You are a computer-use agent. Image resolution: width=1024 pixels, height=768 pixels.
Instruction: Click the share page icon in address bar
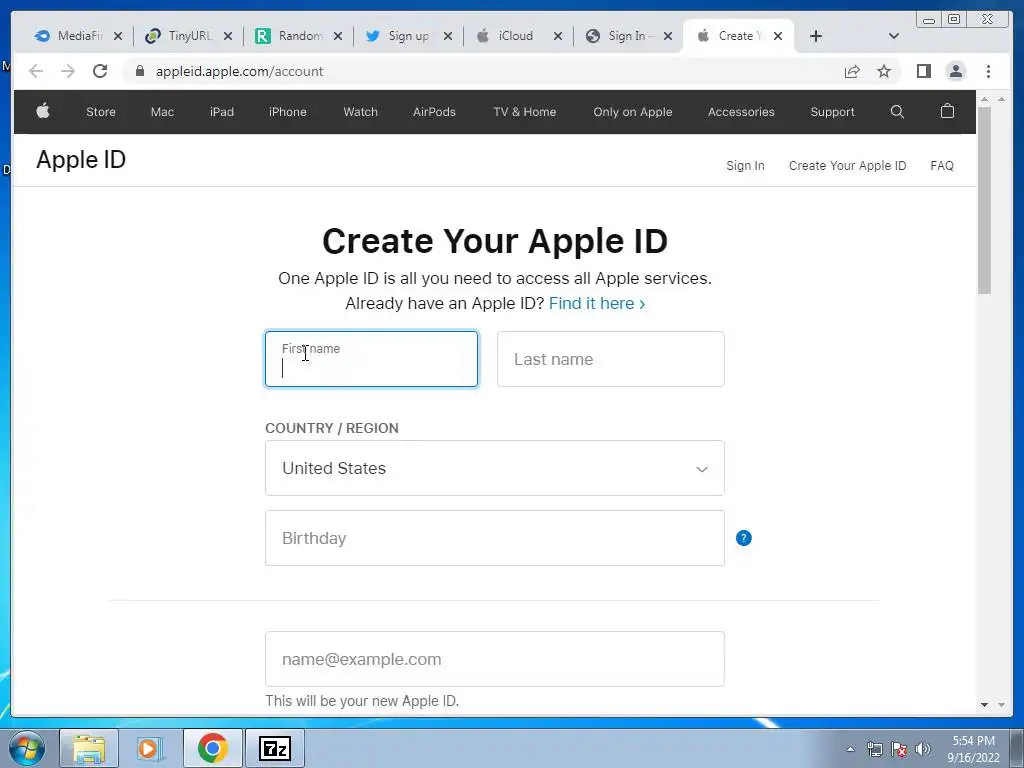click(852, 71)
